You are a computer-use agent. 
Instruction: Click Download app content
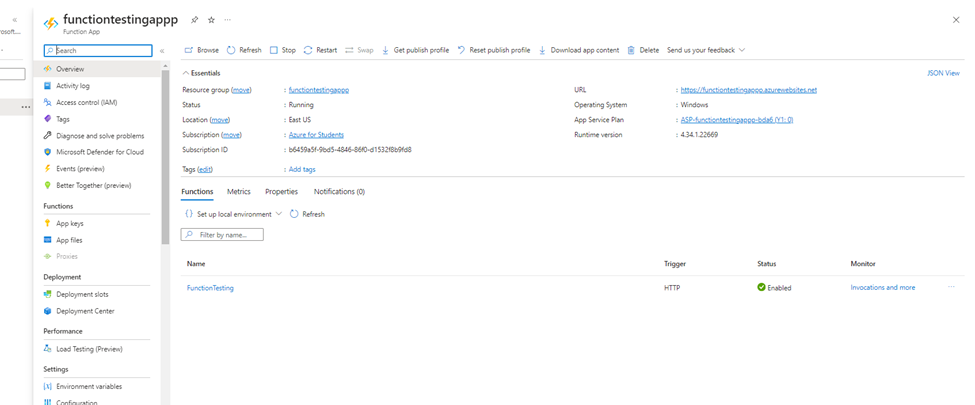pos(579,50)
